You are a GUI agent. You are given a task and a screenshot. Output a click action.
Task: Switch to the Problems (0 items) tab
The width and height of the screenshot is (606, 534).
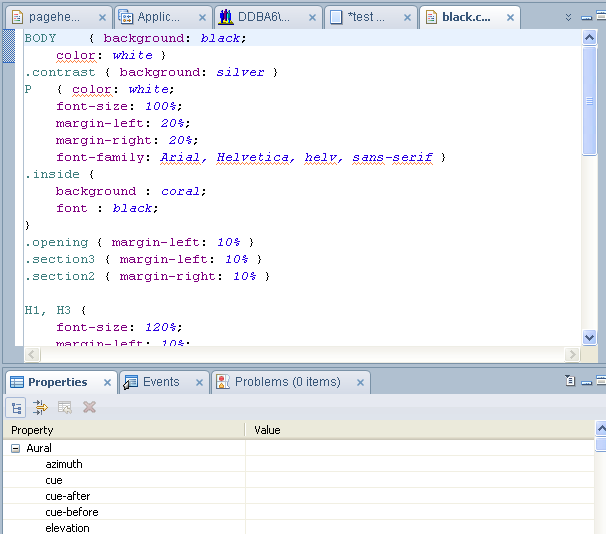tap(287, 382)
